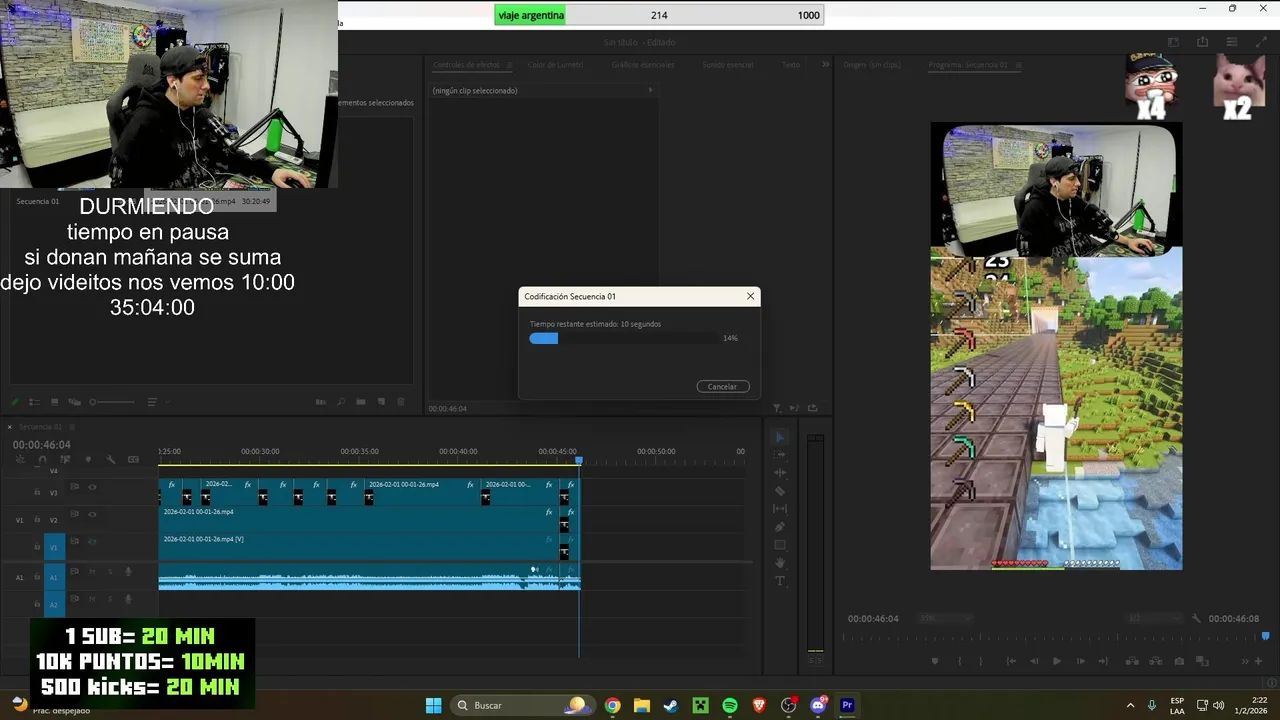Image resolution: width=1280 pixels, height=720 pixels.
Task: Step back one frame
Action: tap(1034, 661)
